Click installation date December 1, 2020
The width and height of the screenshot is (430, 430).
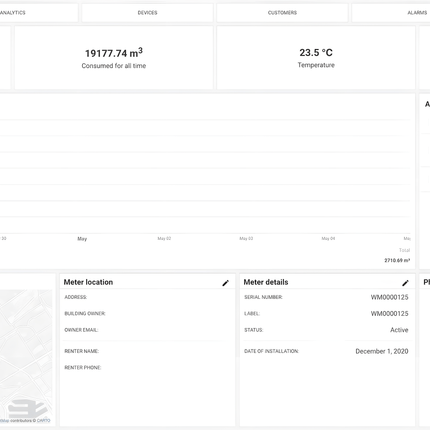point(382,351)
